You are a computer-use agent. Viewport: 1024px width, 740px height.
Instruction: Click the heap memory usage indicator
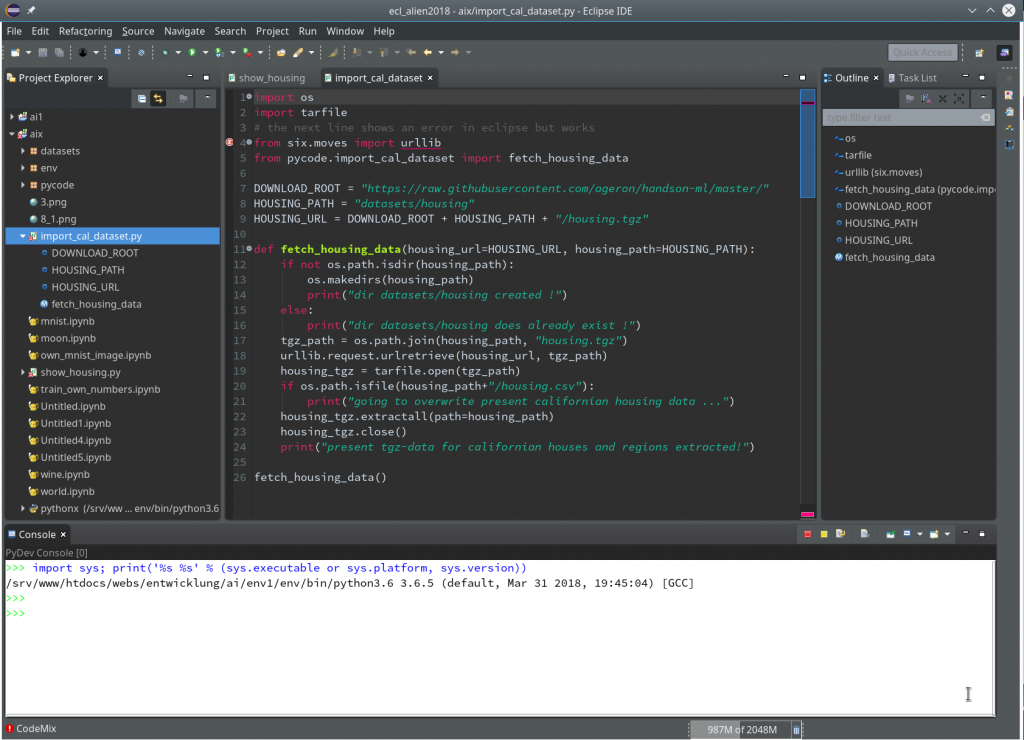click(745, 729)
